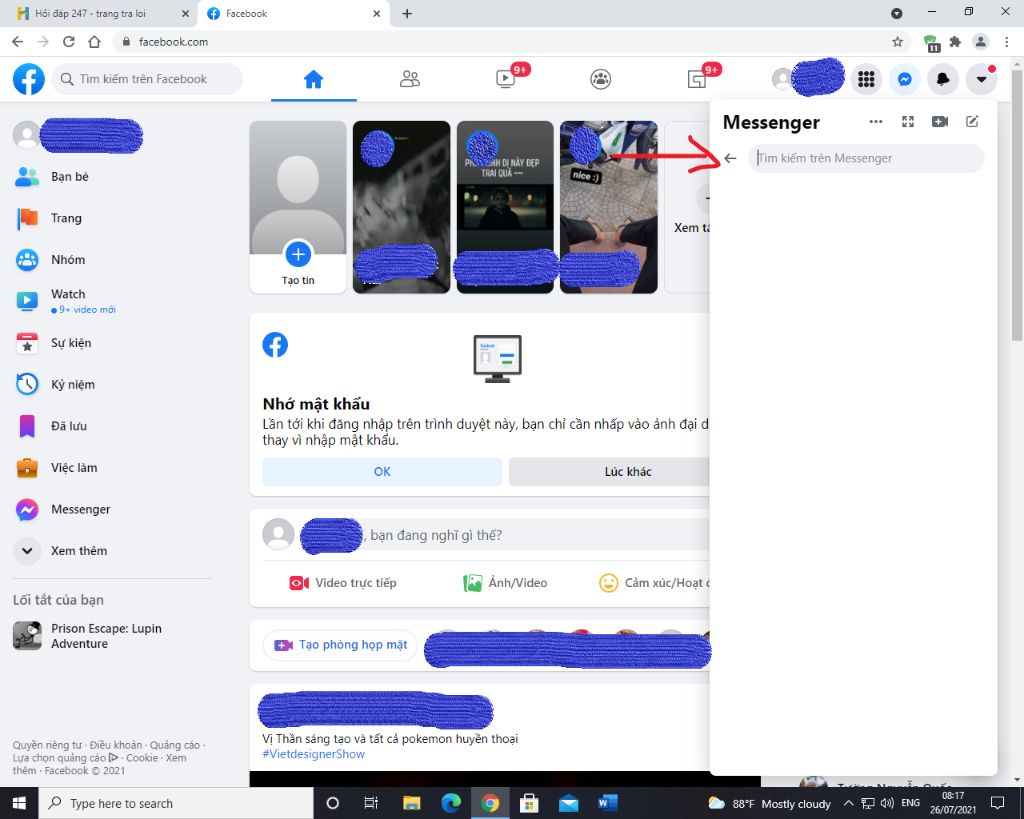Image resolution: width=1024 pixels, height=819 pixels.
Task: Open the story with child movie still
Action: tap(505, 207)
